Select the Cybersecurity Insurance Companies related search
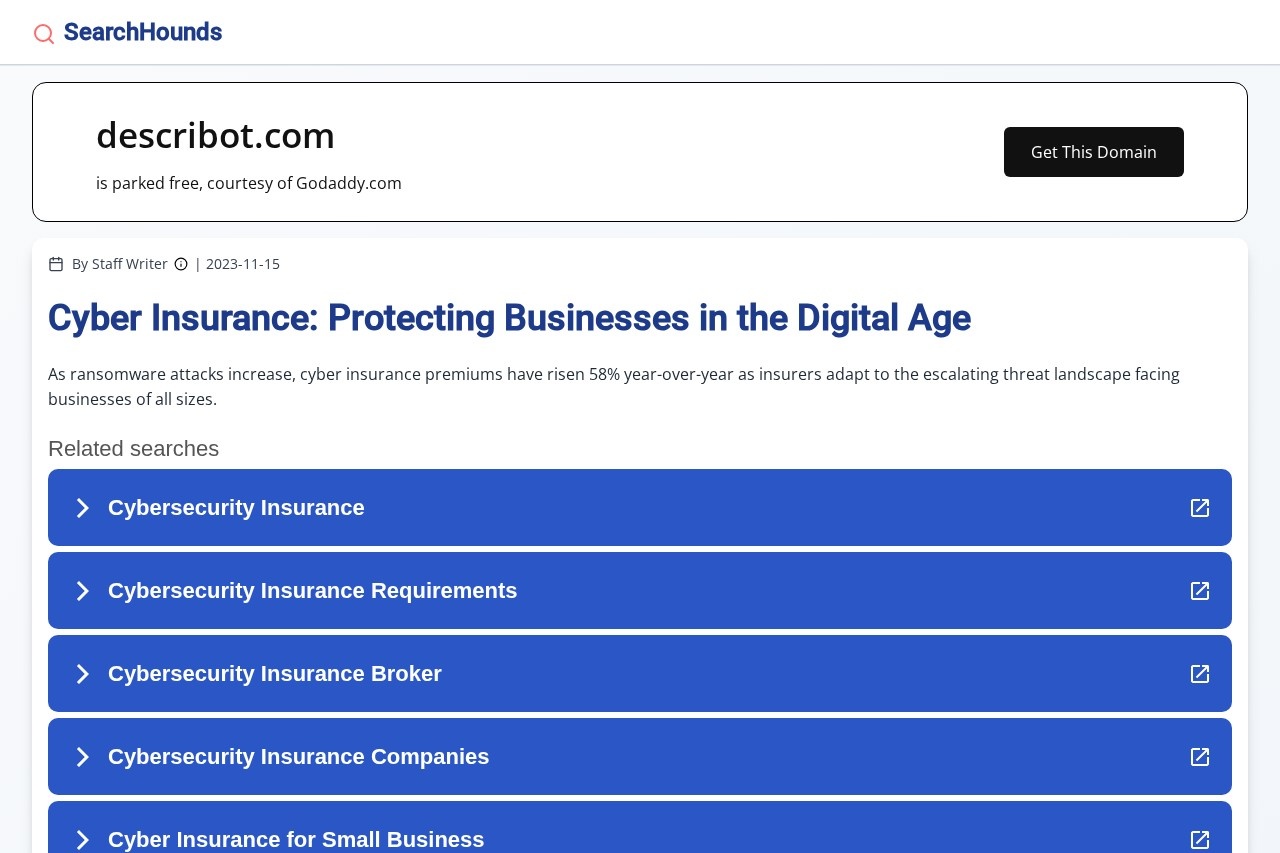Screen dimensions: 1280x853 click(x=299, y=757)
